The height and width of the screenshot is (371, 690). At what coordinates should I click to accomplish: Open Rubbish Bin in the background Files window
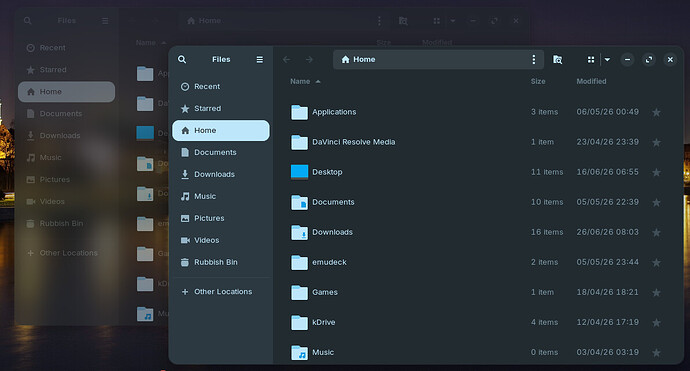pos(66,224)
